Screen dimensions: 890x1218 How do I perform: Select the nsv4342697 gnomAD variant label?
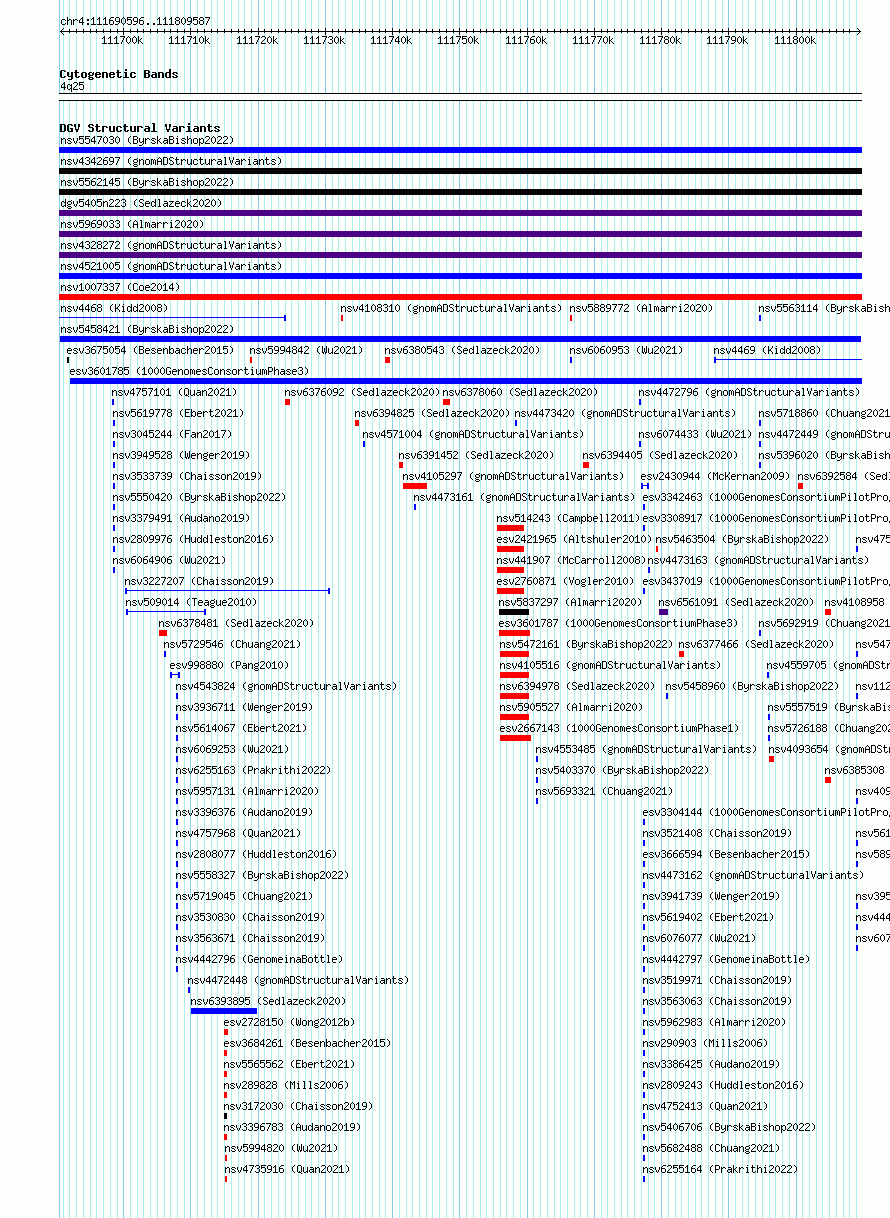(x=171, y=161)
